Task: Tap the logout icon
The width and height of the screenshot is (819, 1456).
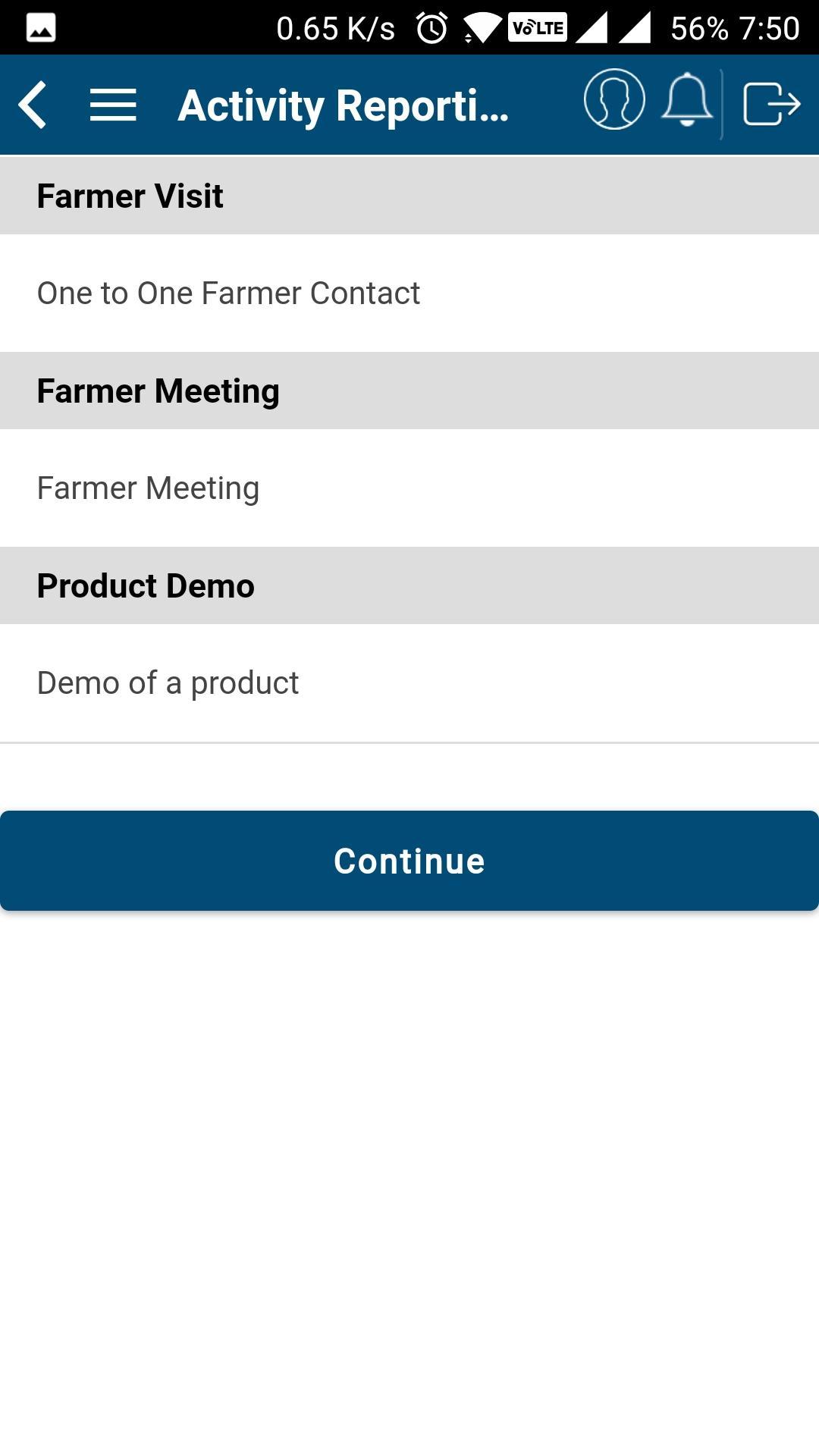Action: point(771,104)
